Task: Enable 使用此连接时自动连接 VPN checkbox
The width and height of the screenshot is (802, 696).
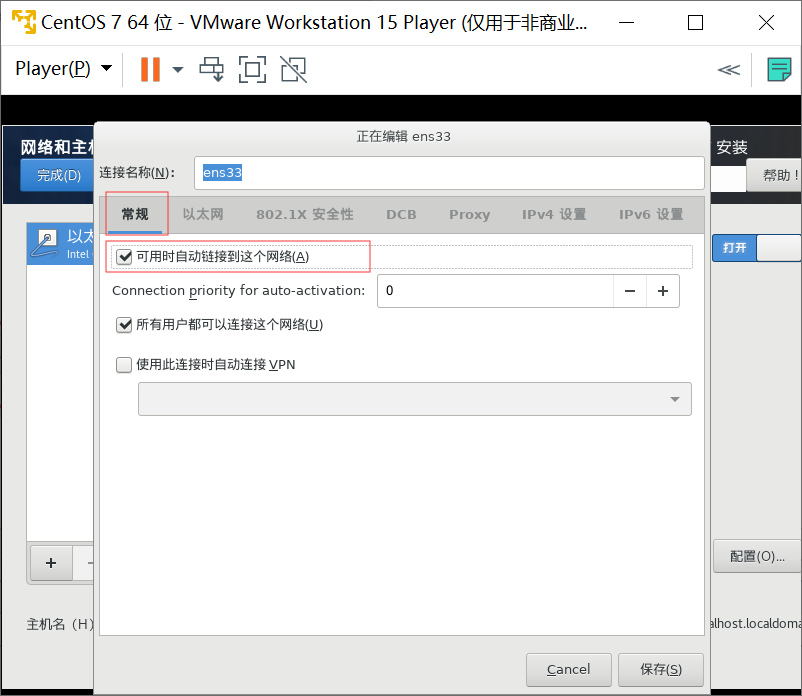Action: [x=124, y=365]
